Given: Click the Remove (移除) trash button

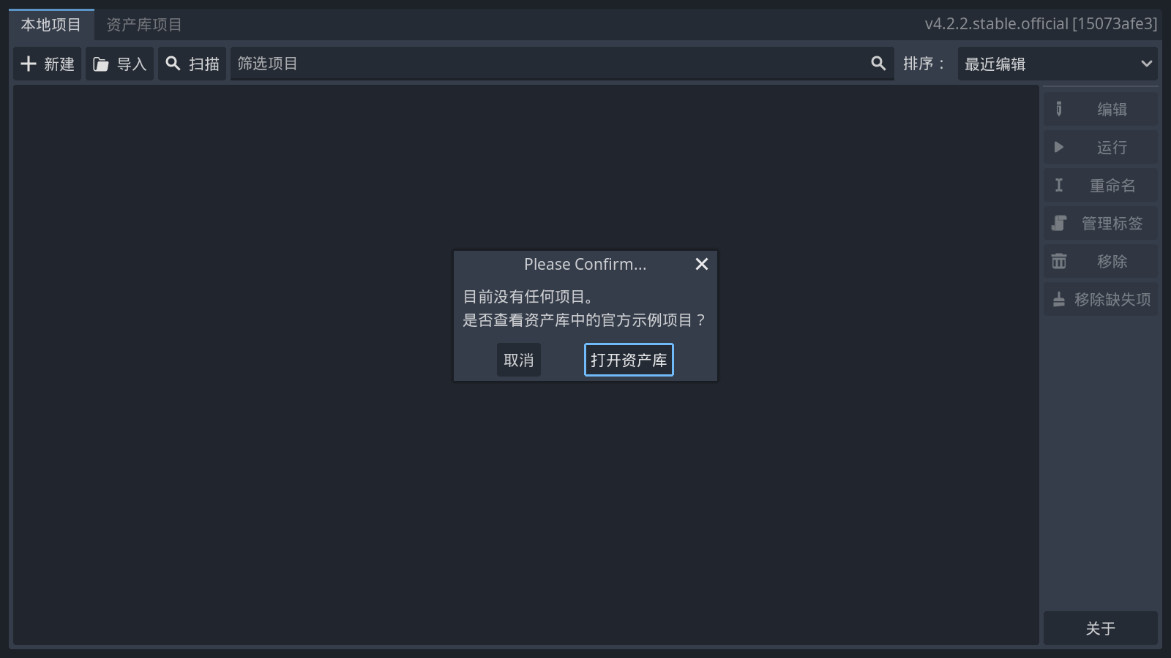Looking at the screenshot, I should point(1100,261).
